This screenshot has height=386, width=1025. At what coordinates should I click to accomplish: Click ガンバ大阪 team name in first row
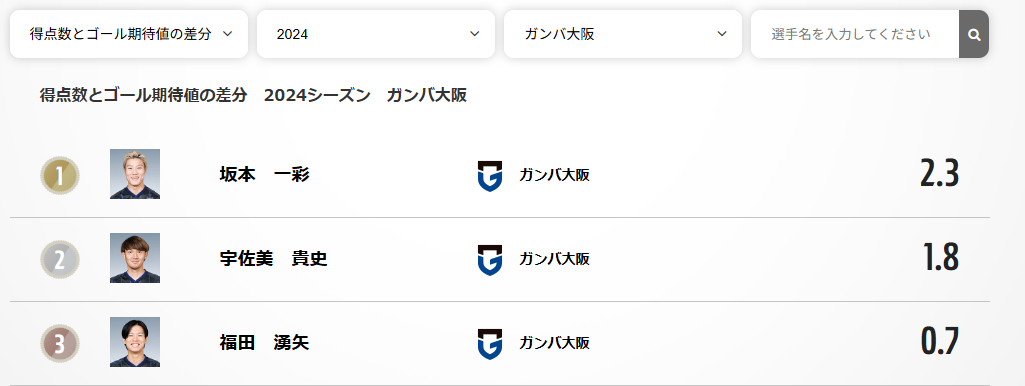554,175
